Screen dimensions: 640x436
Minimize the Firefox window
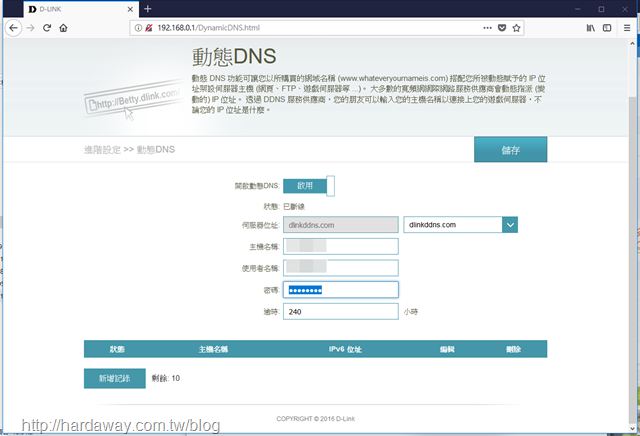pos(578,9)
